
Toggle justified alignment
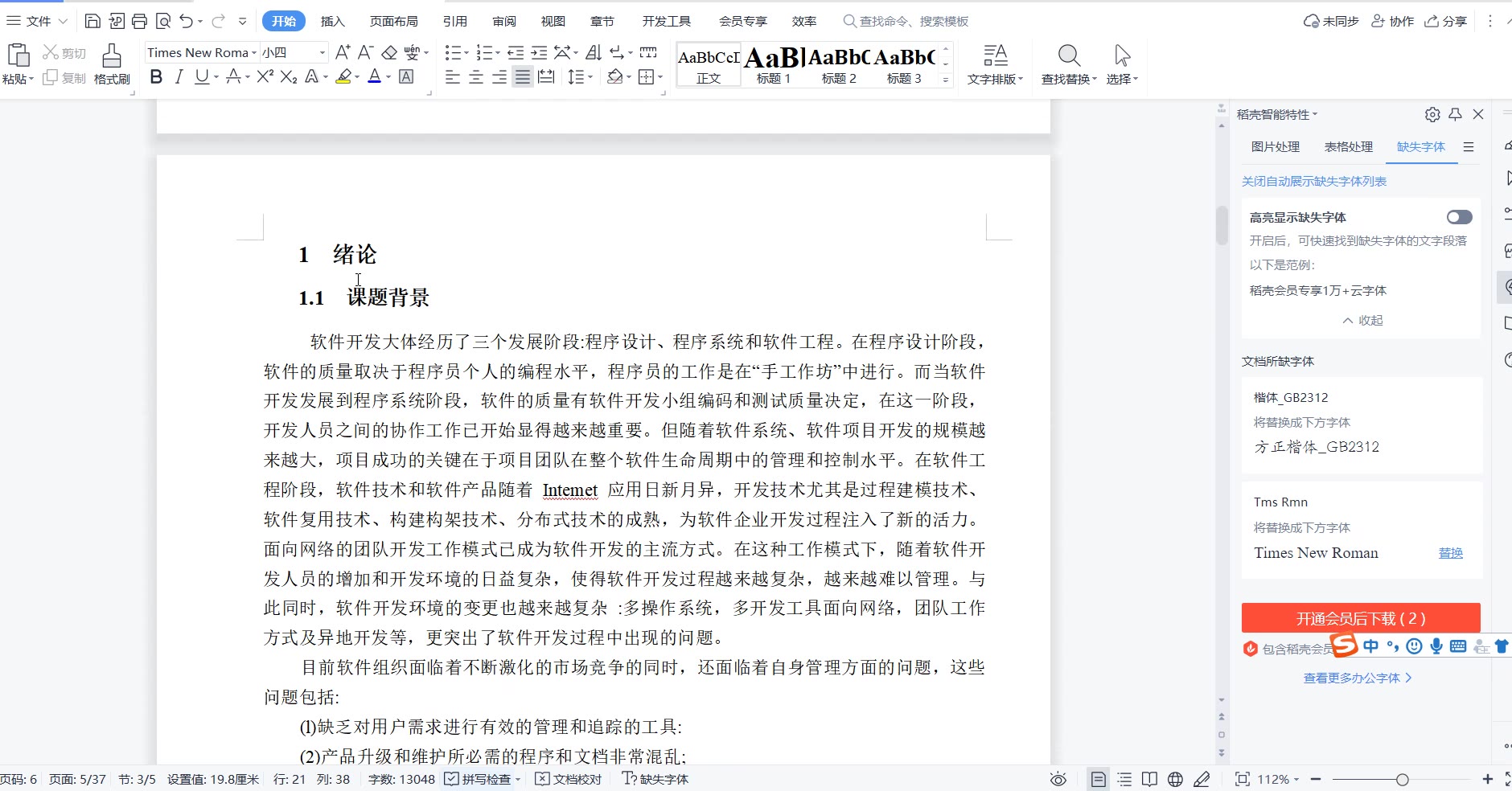coord(523,77)
